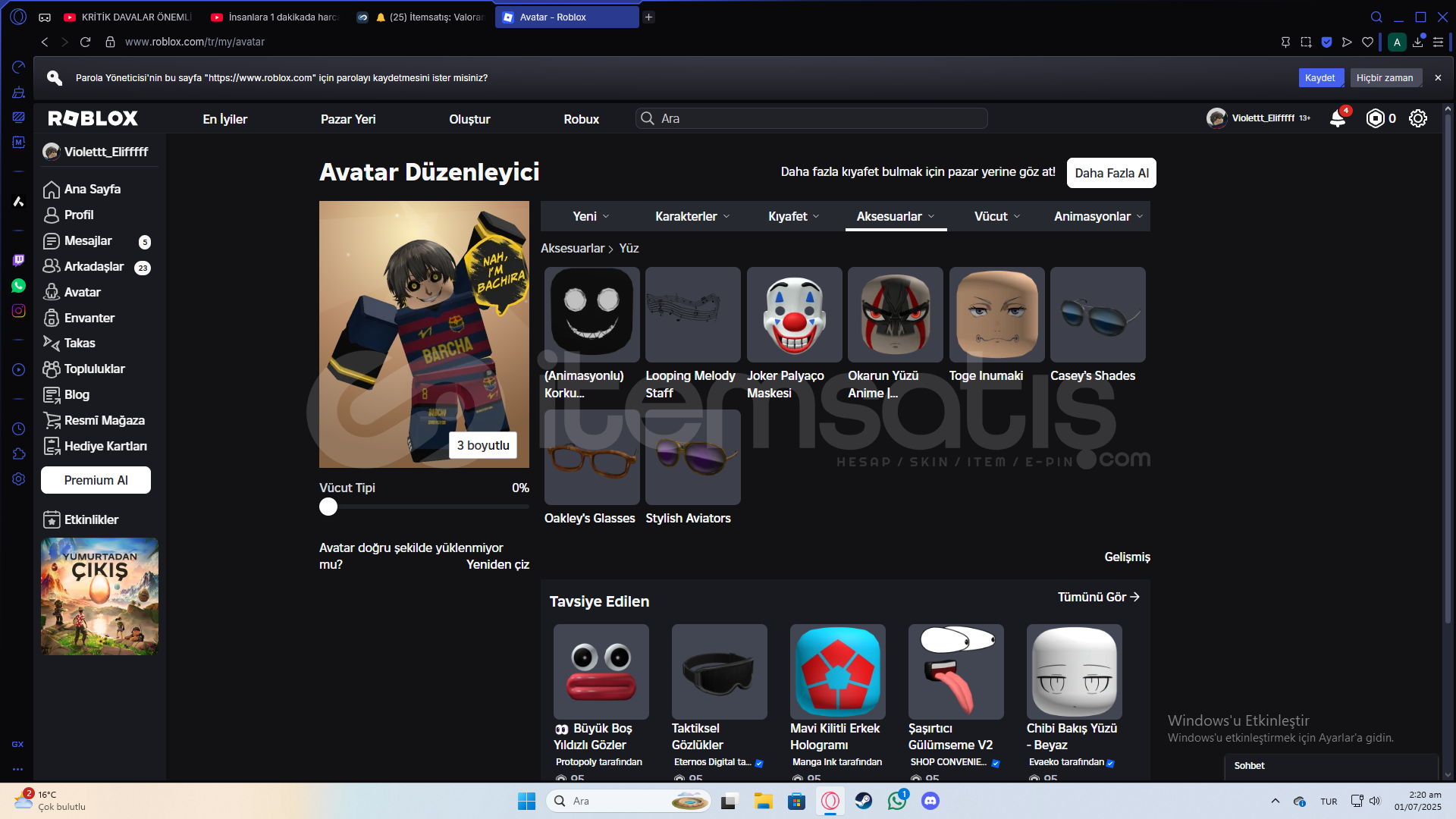Open Twitch in Opera sidebar

pos(18,260)
